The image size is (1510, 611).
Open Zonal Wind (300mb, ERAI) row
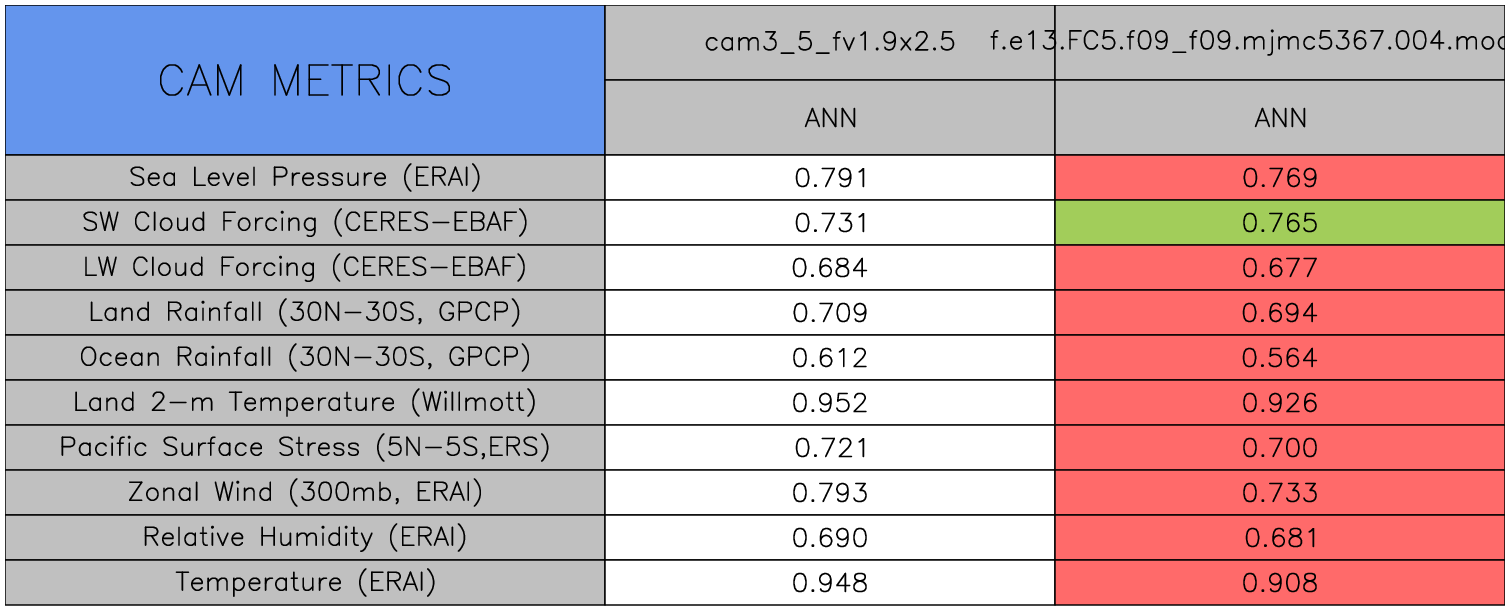coord(305,493)
